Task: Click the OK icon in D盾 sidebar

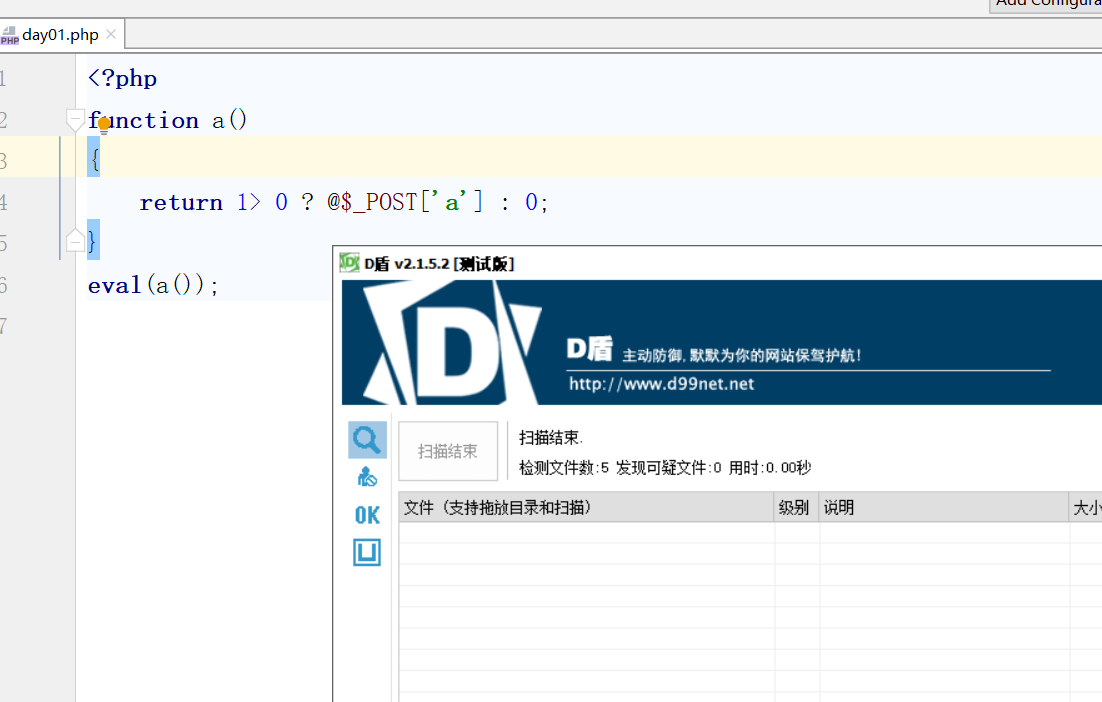Action: [x=367, y=515]
